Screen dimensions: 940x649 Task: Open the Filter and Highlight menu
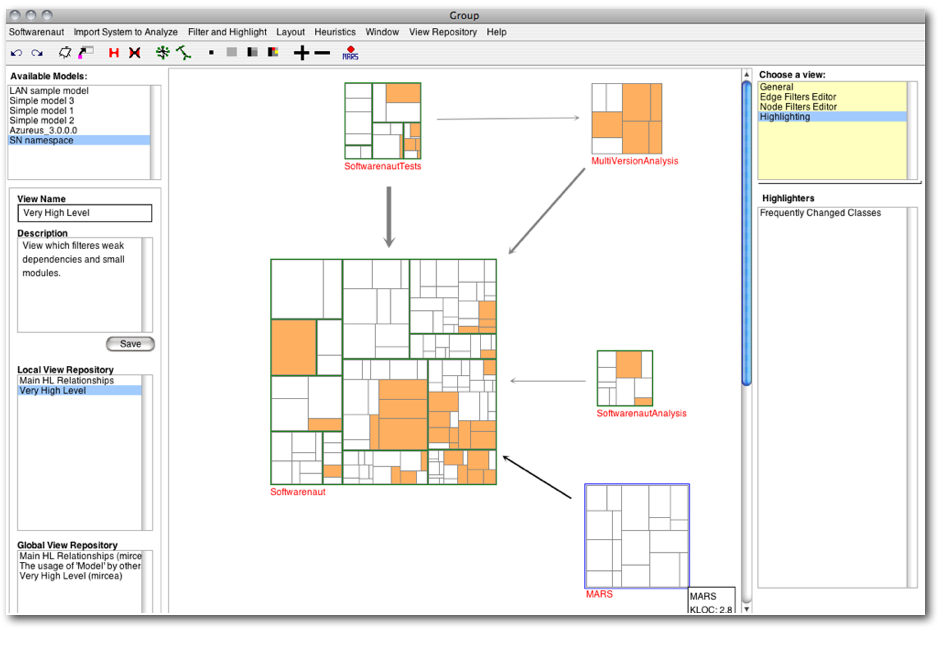(227, 32)
